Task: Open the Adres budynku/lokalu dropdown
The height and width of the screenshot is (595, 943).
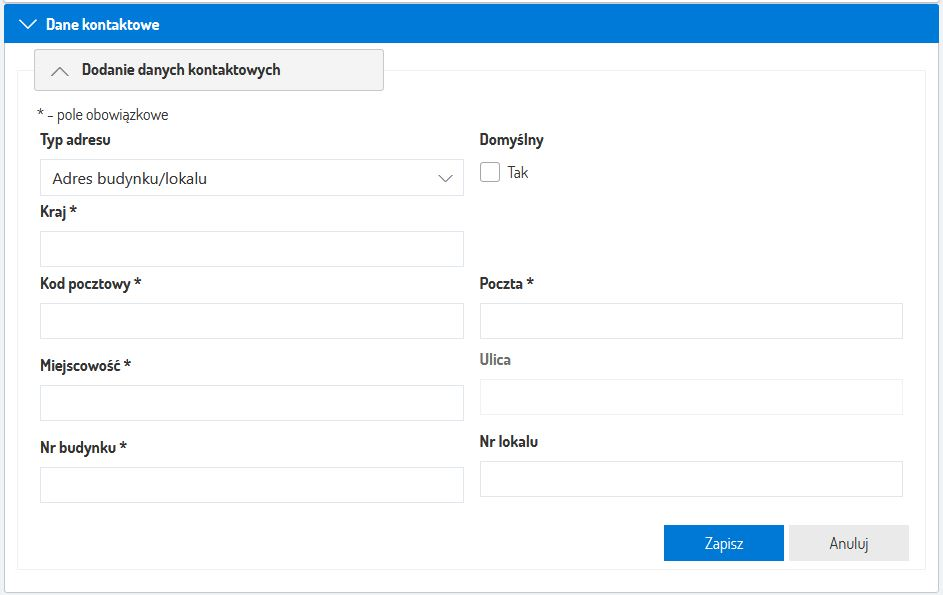Action: click(x=251, y=178)
